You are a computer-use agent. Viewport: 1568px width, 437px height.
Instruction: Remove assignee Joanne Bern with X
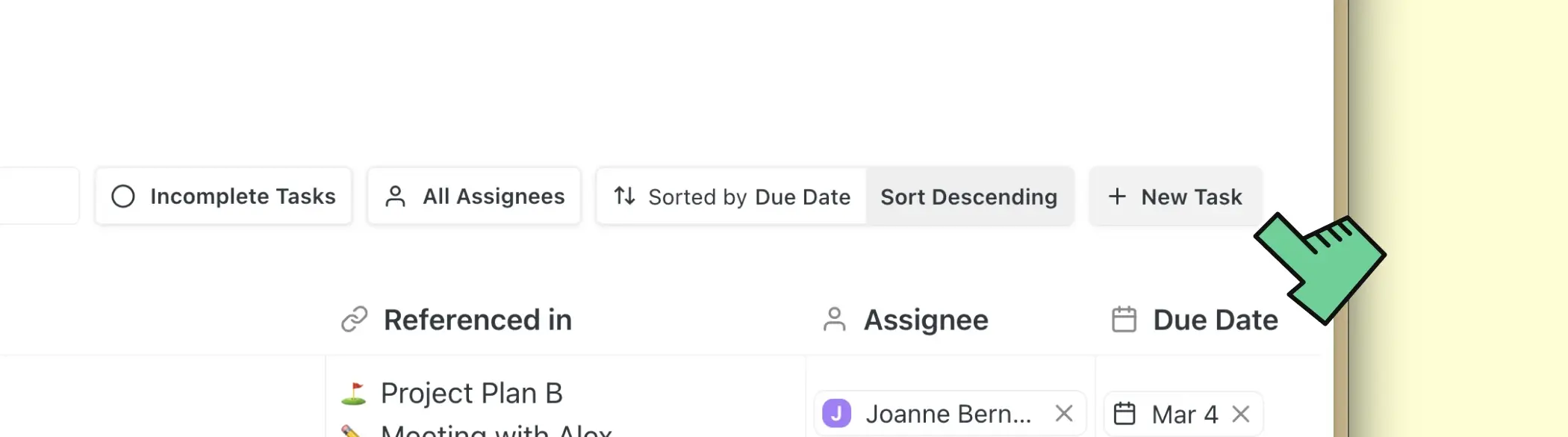point(1064,413)
